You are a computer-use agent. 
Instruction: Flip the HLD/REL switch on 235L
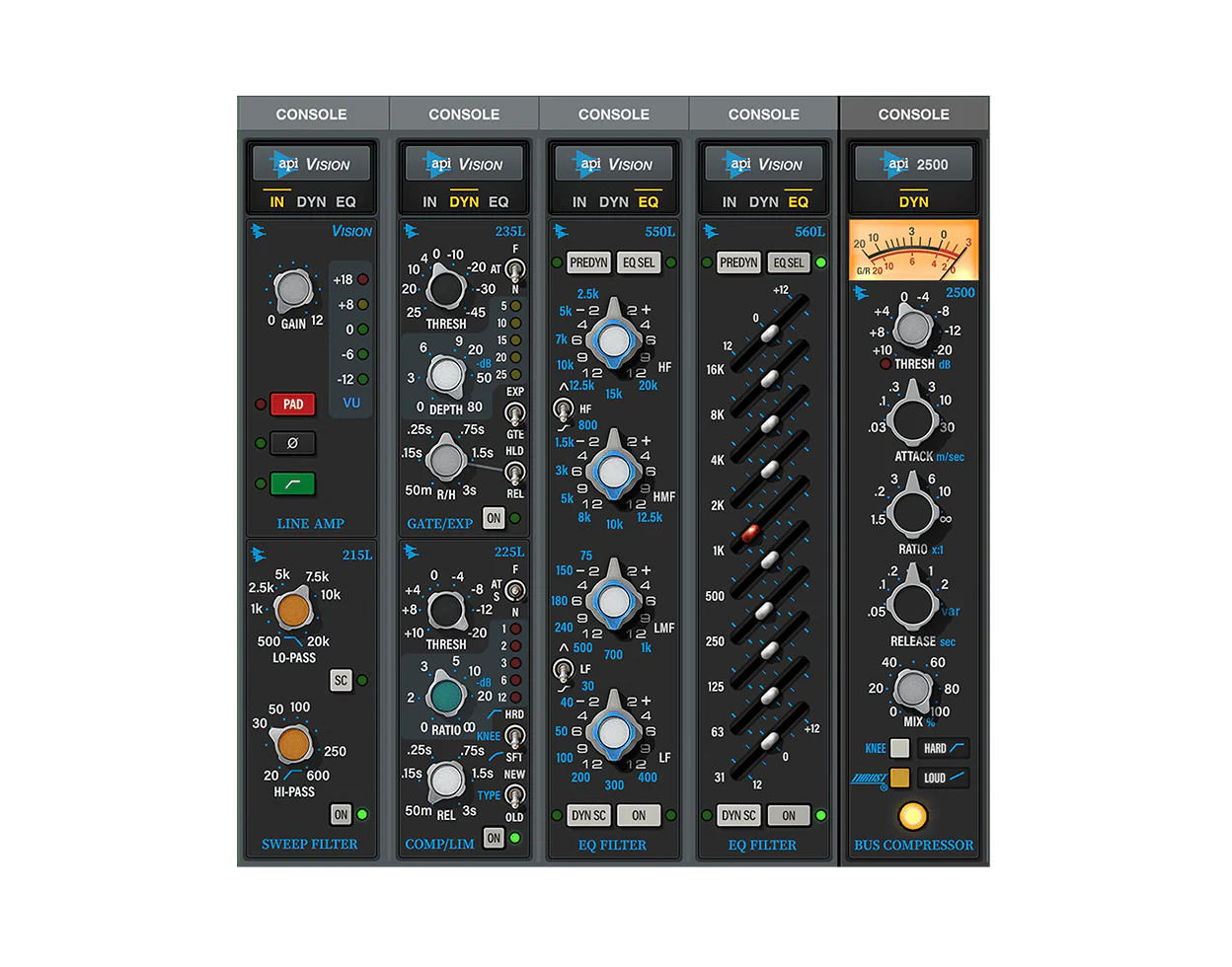(514, 473)
